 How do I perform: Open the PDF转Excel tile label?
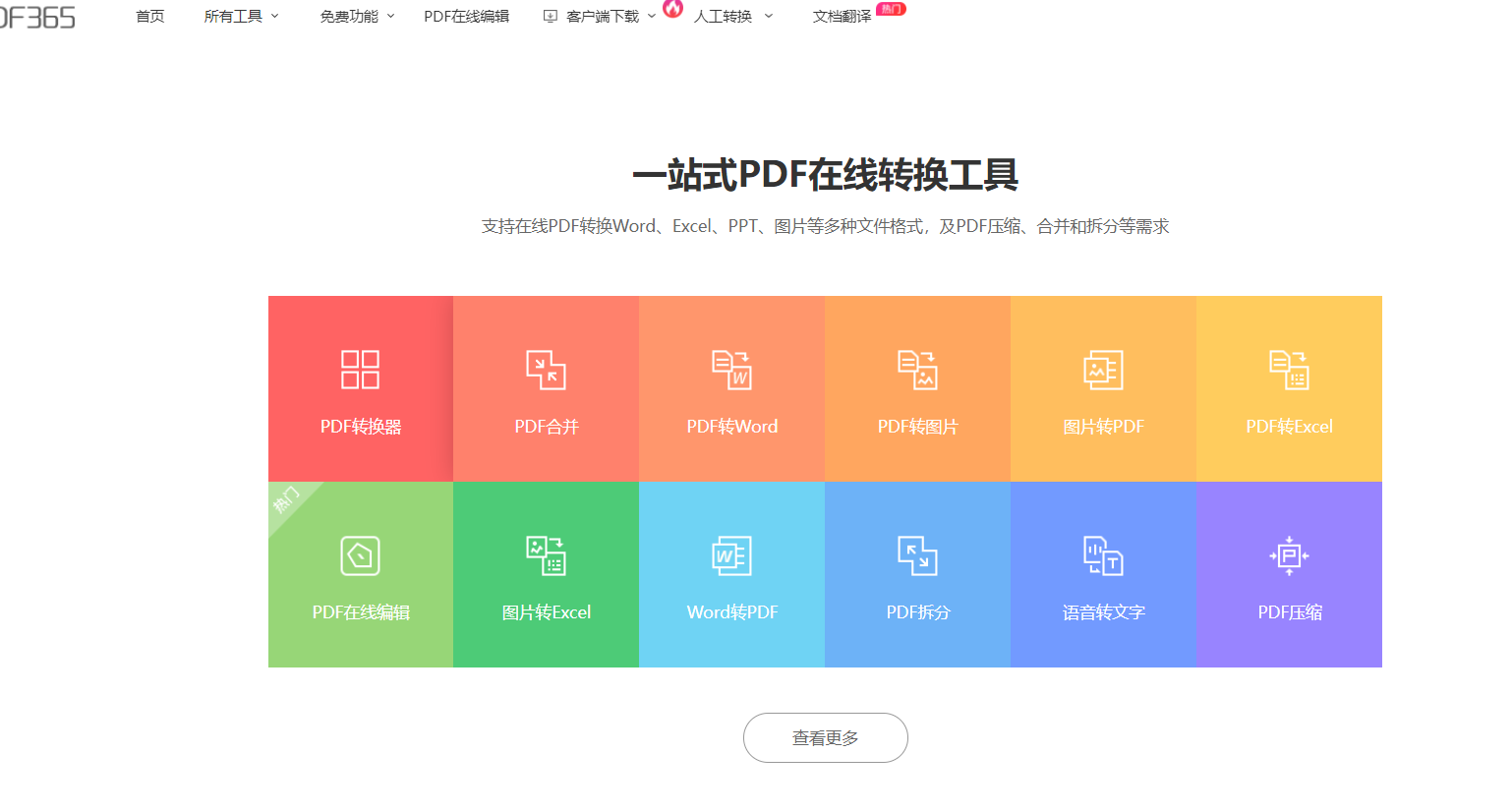tap(1289, 427)
